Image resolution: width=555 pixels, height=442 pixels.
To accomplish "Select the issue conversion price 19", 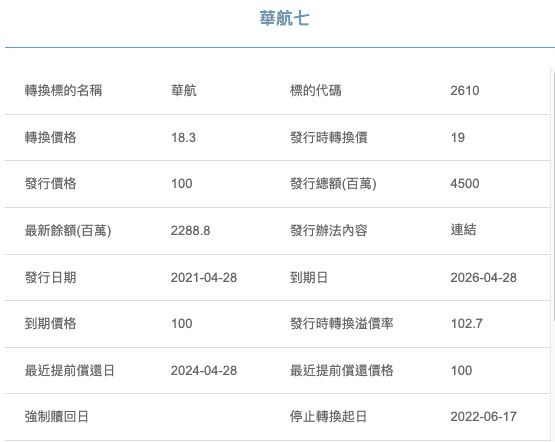I will (x=458, y=137).
